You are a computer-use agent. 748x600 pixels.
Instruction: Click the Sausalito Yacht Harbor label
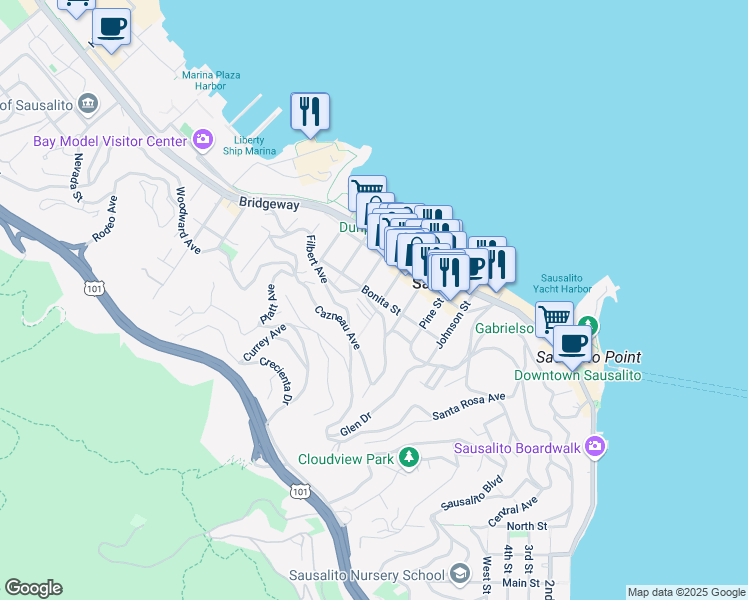tap(562, 283)
